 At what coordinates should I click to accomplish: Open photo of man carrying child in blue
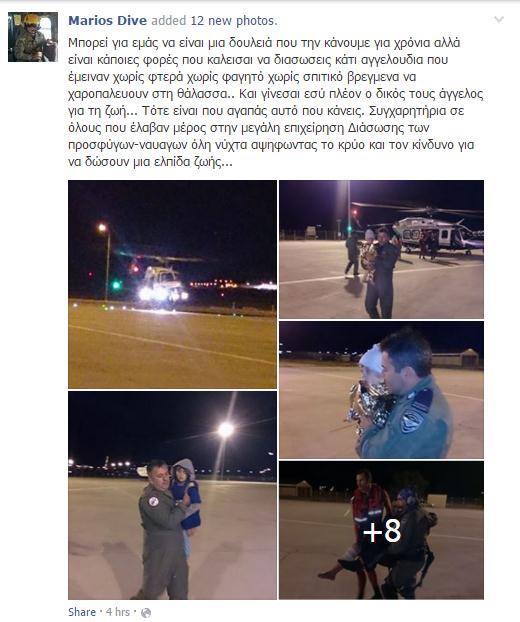point(172,495)
